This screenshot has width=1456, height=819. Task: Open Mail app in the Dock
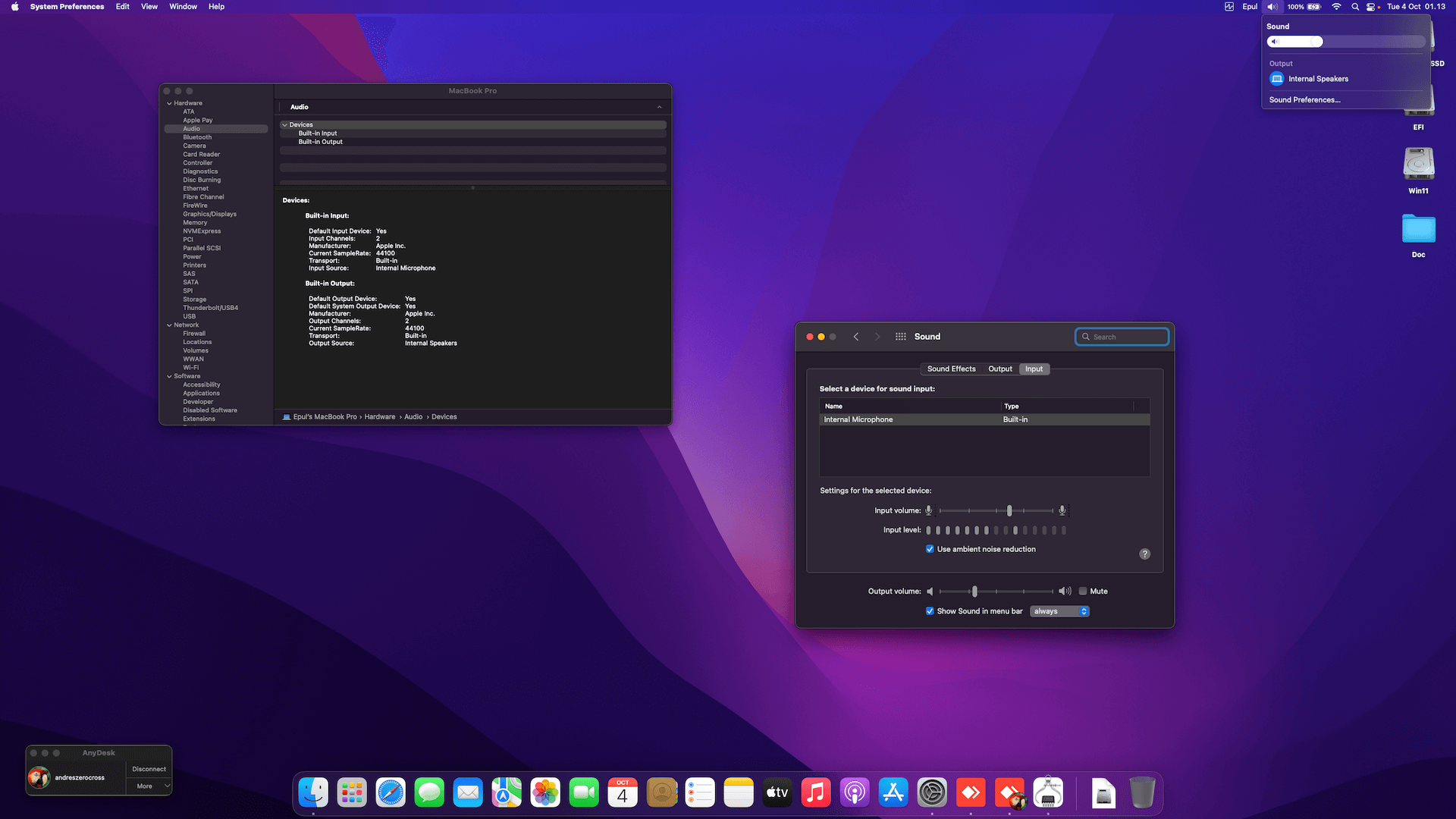[468, 792]
